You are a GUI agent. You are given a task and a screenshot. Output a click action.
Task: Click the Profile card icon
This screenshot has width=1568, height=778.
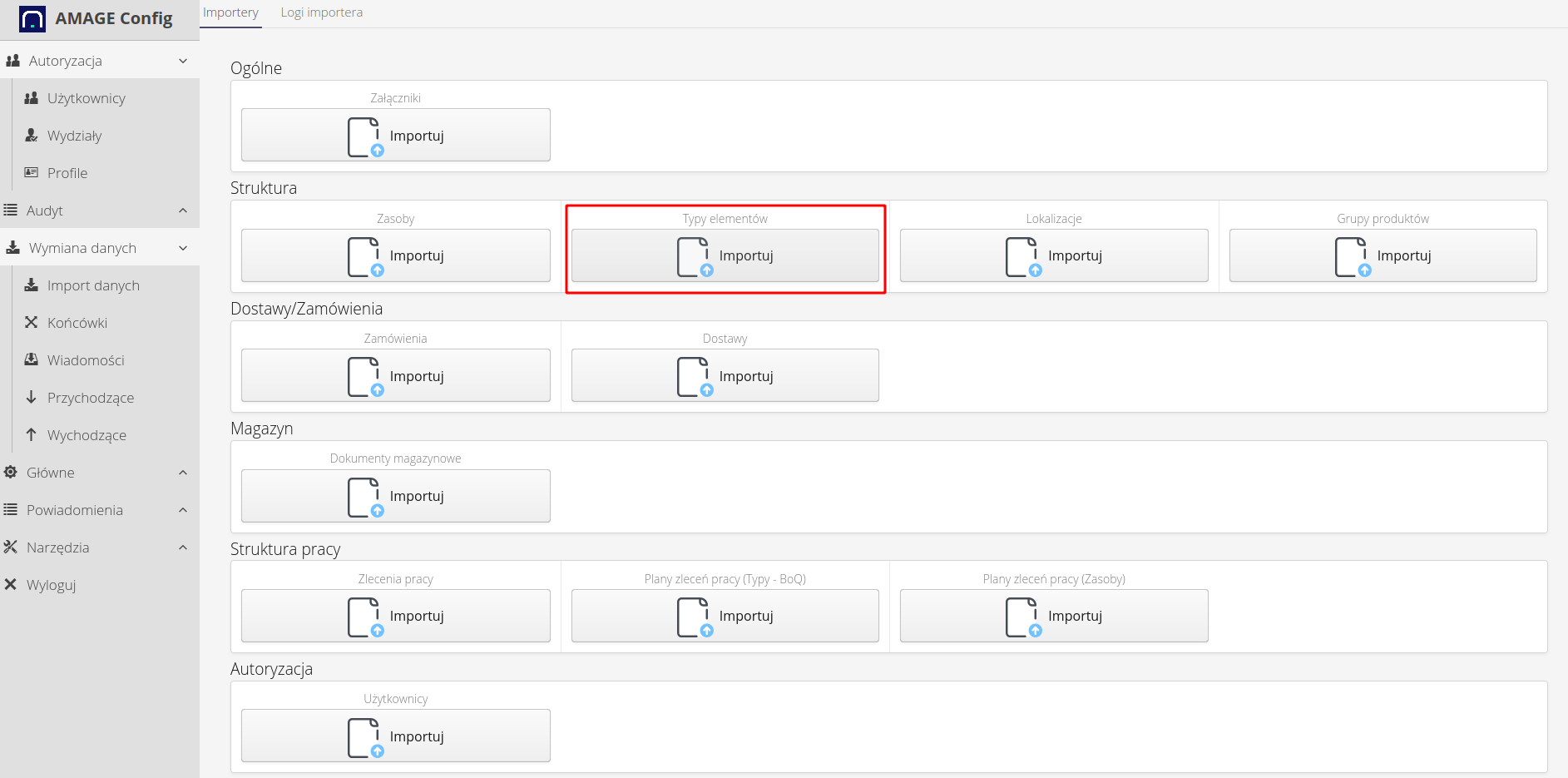tap(32, 173)
